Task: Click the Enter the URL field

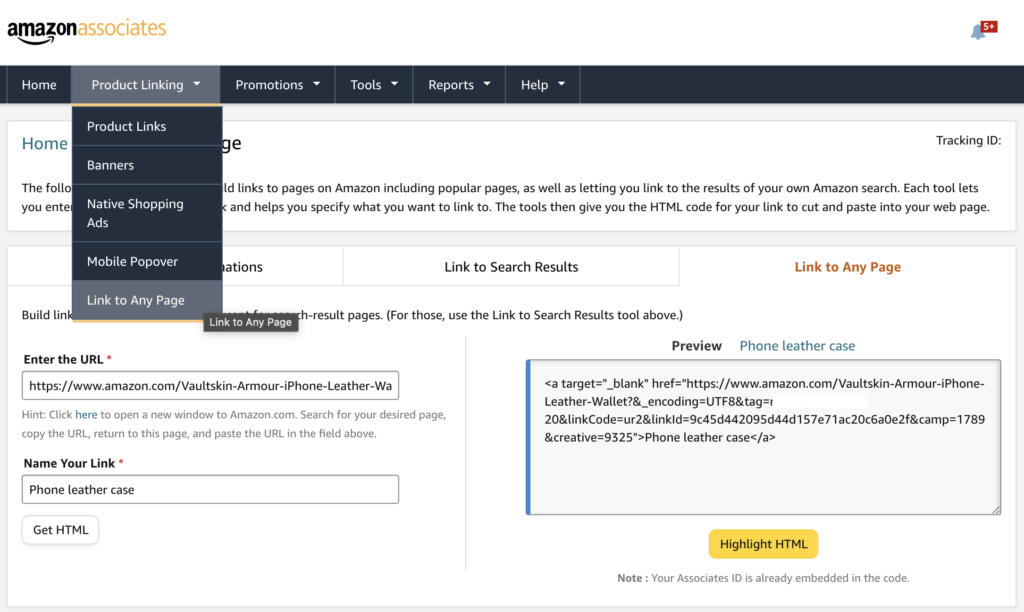Action: [x=210, y=385]
